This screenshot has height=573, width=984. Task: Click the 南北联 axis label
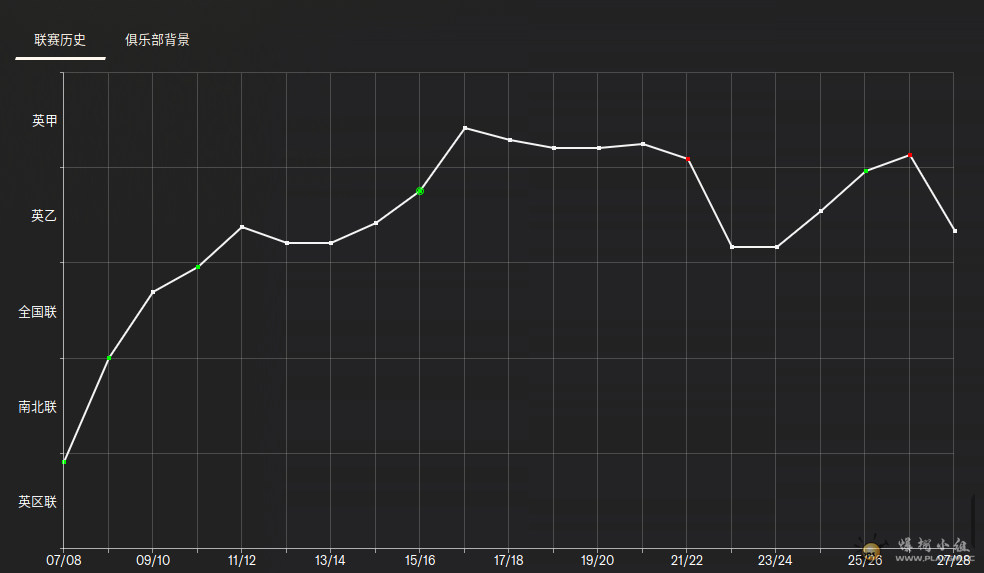click(38, 407)
